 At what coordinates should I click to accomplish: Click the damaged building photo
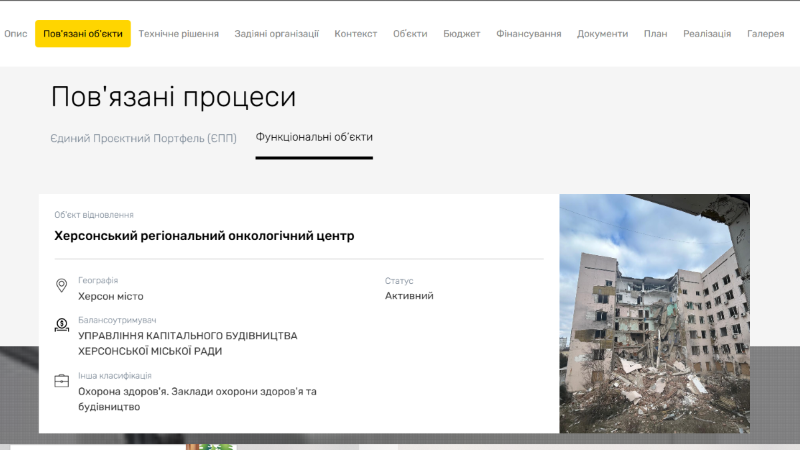[654, 313]
